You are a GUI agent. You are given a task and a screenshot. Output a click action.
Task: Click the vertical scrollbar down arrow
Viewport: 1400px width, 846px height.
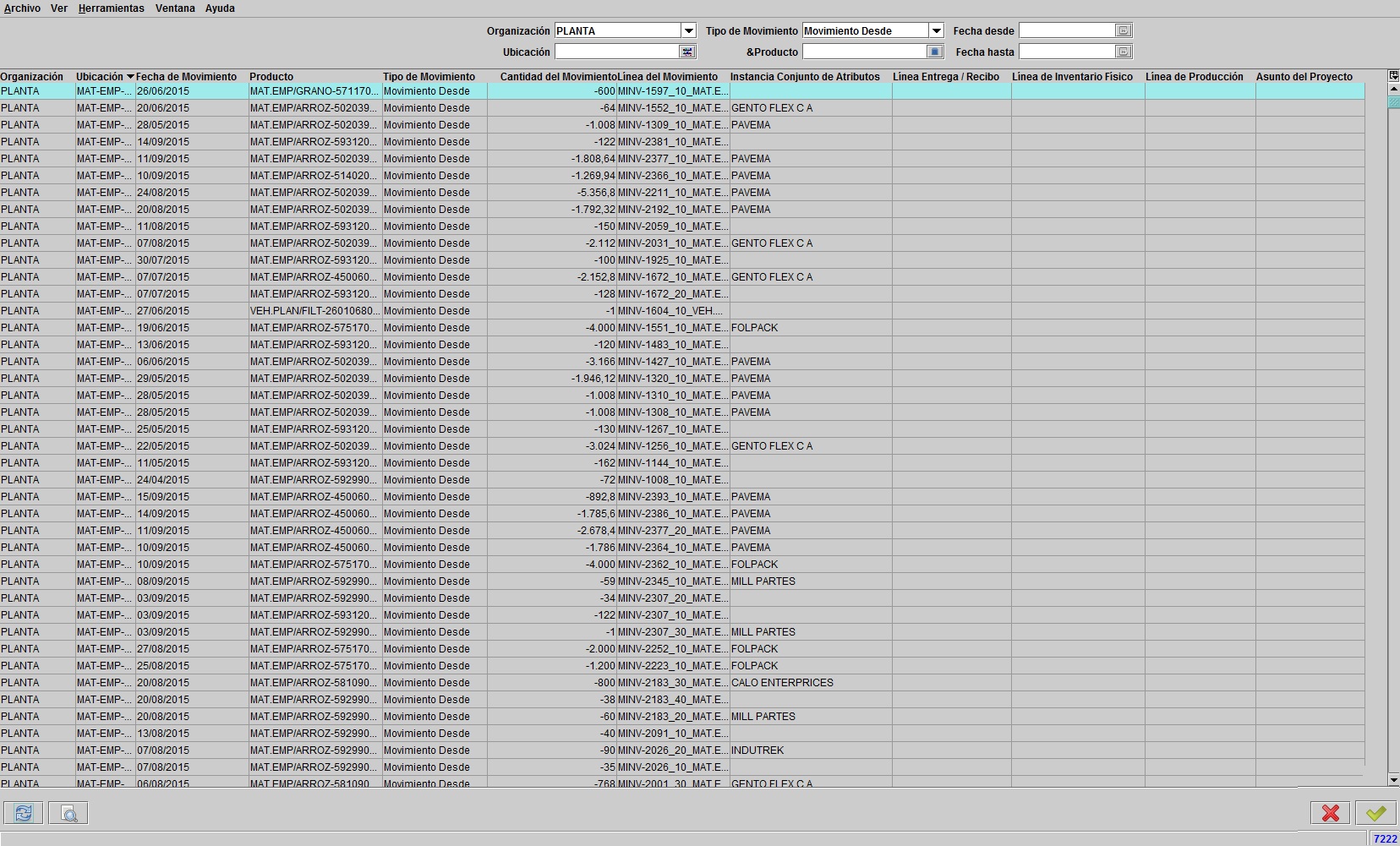pos(1393,779)
